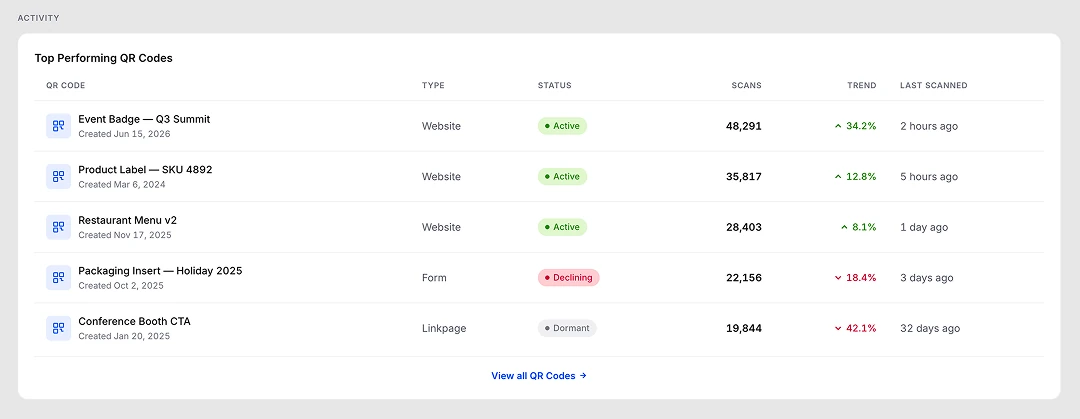Open the View all QR Codes link
Image resolution: width=1080 pixels, height=419 pixels.
click(539, 376)
